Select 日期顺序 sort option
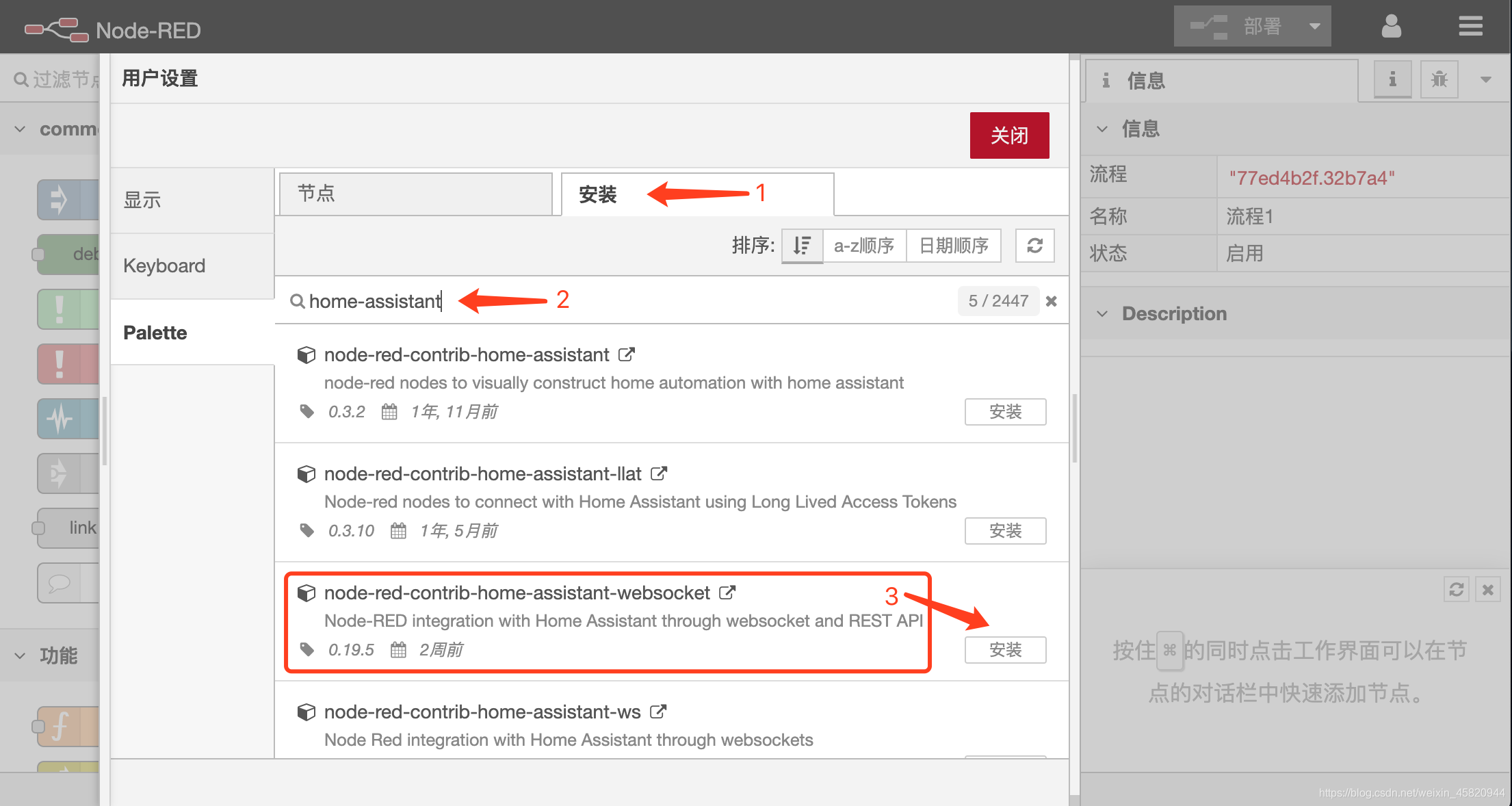This screenshot has width=1512, height=806. [953, 246]
